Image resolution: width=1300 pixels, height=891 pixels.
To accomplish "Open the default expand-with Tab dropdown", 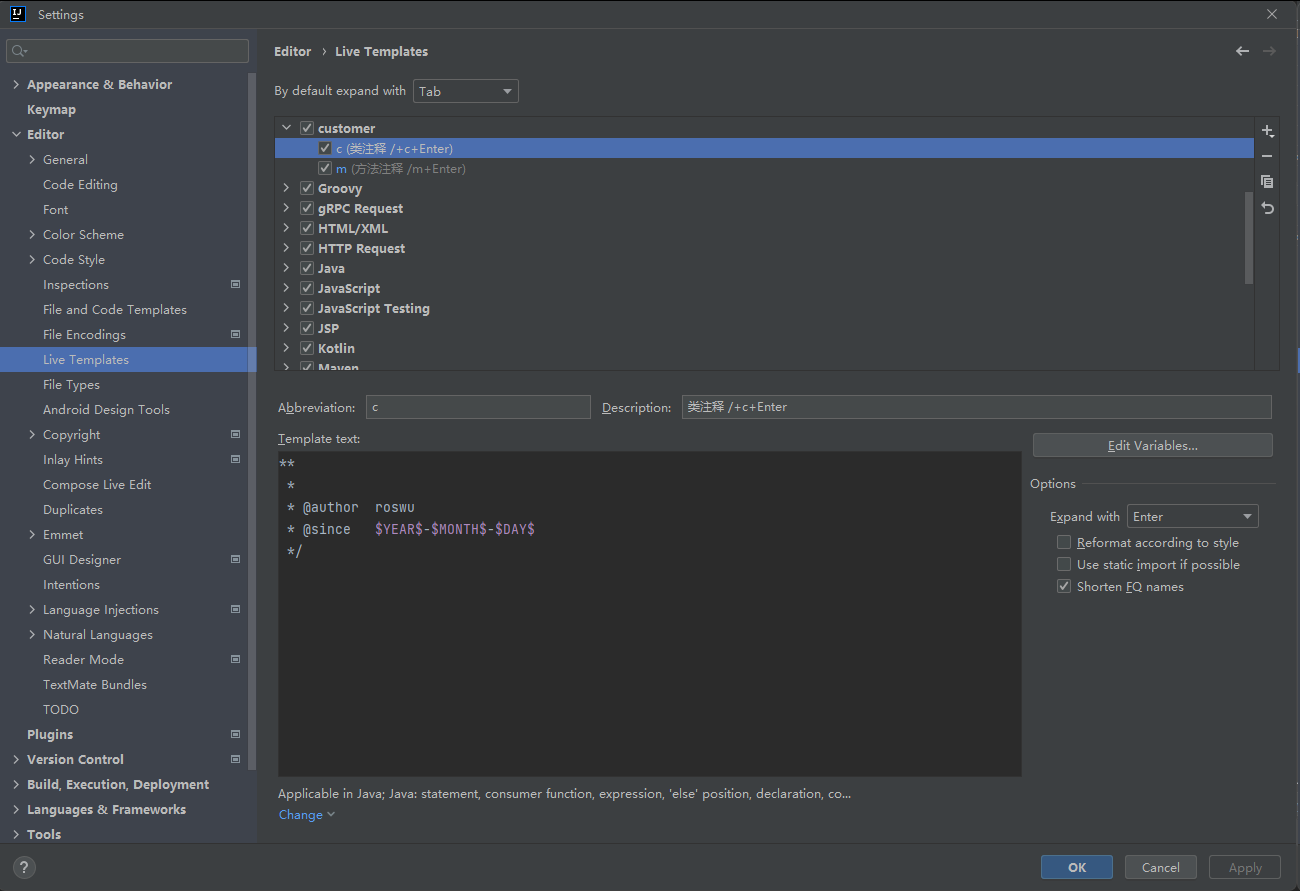I will (466, 91).
